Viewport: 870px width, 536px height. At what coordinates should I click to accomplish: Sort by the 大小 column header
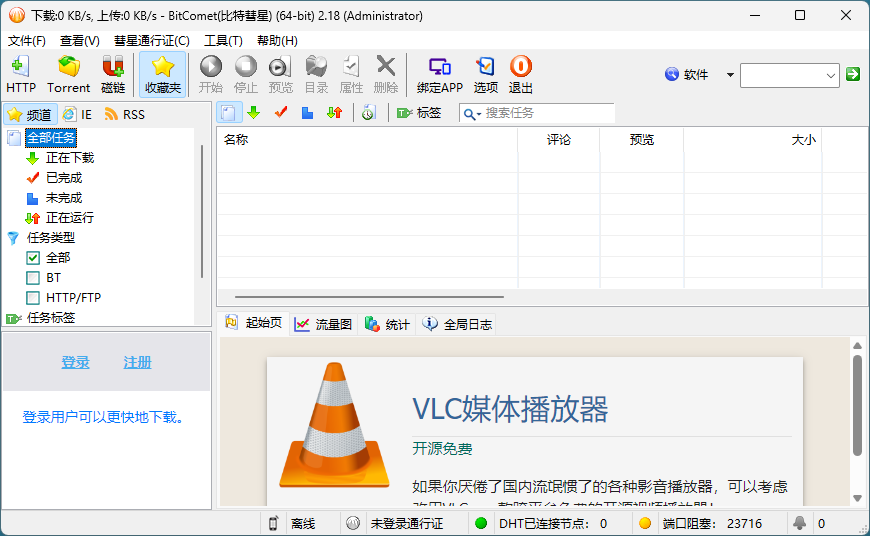point(752,140)
